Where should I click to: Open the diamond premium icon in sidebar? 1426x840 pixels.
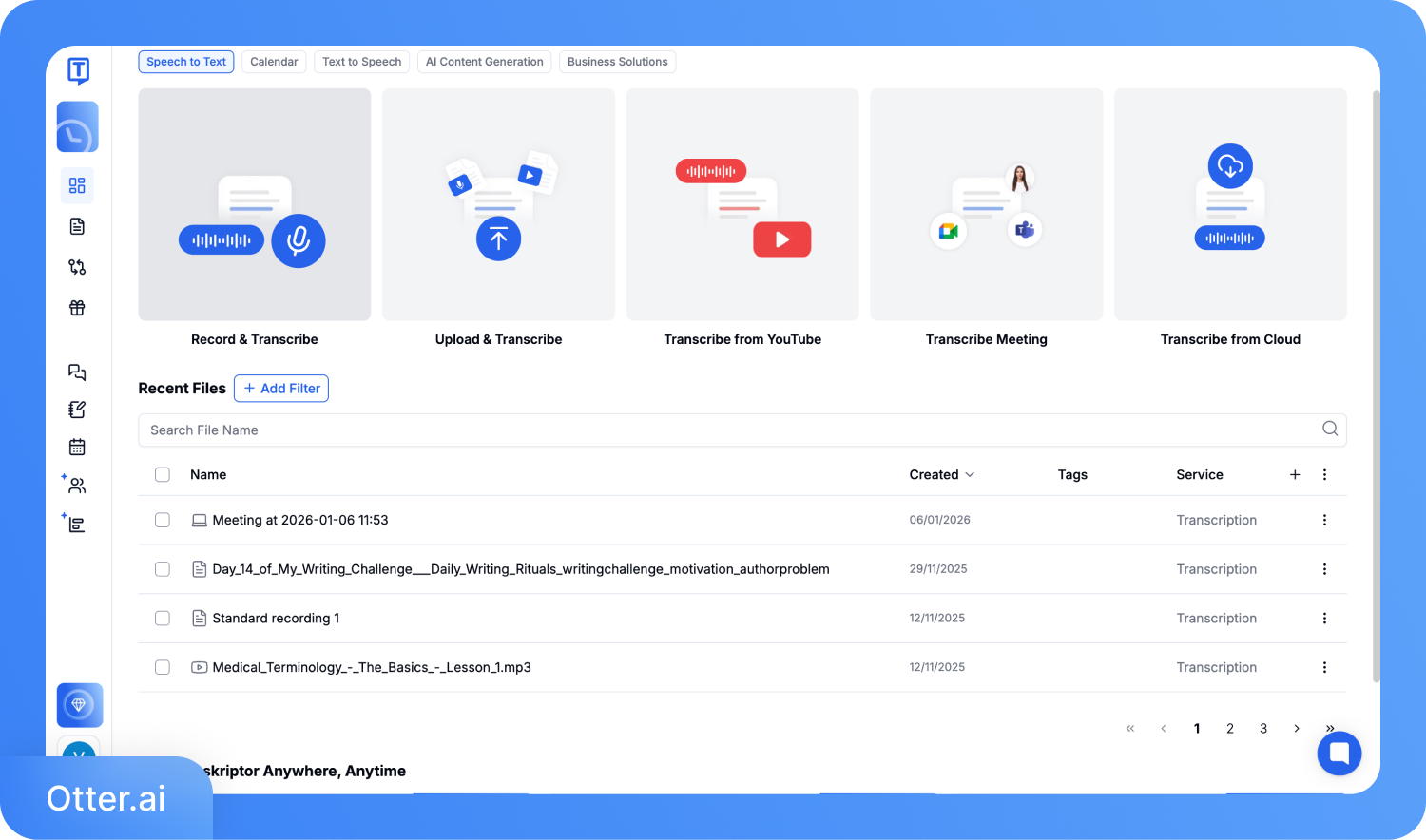tap(79, 705)
